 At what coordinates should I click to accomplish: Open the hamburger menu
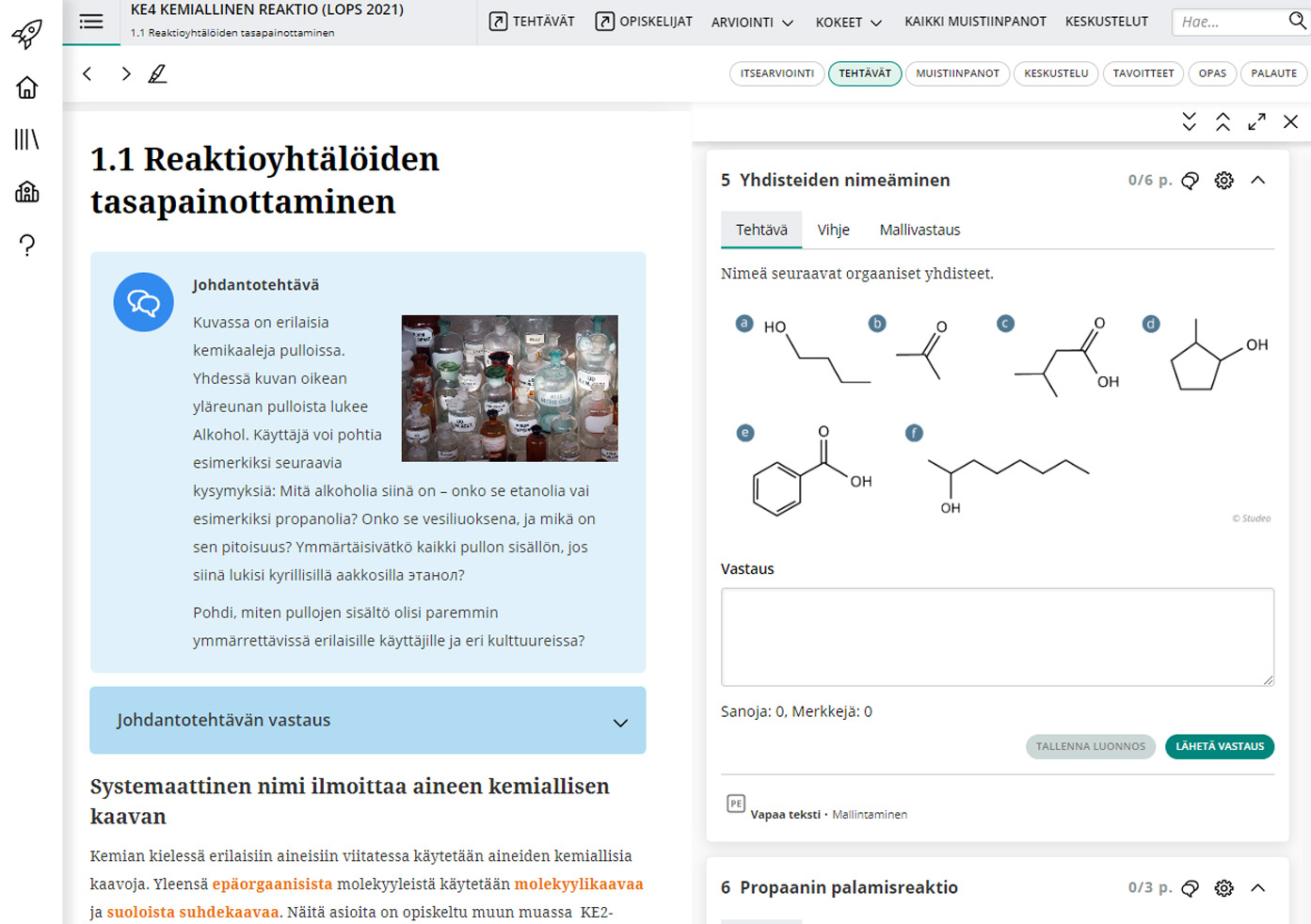91,22
